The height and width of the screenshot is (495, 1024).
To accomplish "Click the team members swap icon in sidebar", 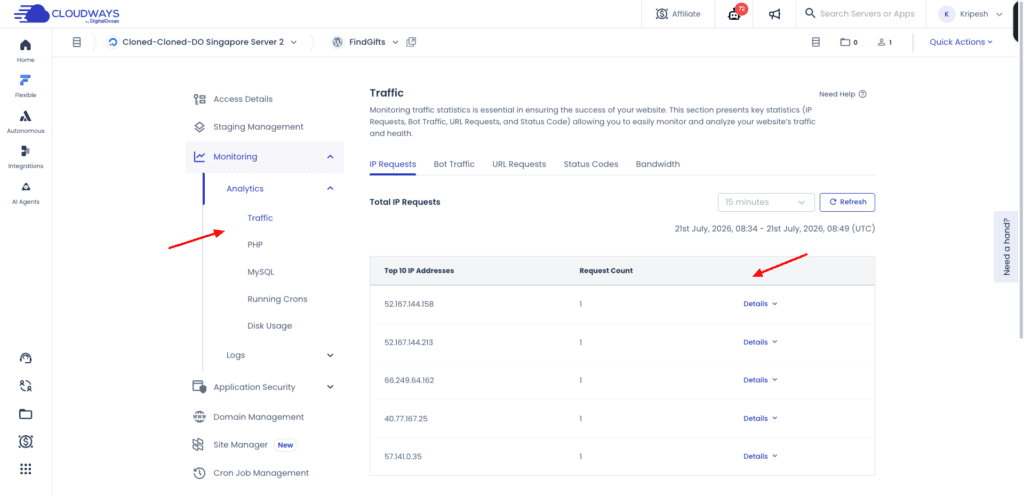I will pyautogui.click(x=25, y=386).
